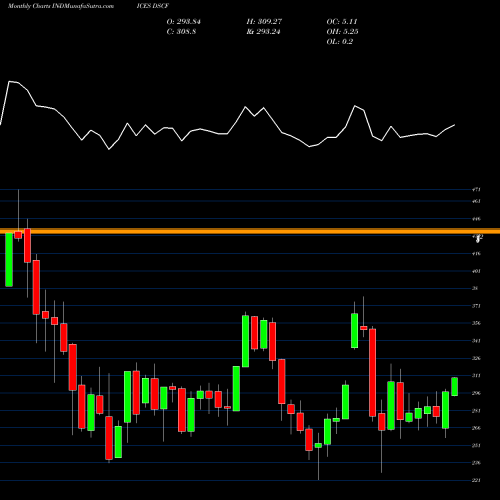Click the 236 price axis label

[x=476, y=463]
